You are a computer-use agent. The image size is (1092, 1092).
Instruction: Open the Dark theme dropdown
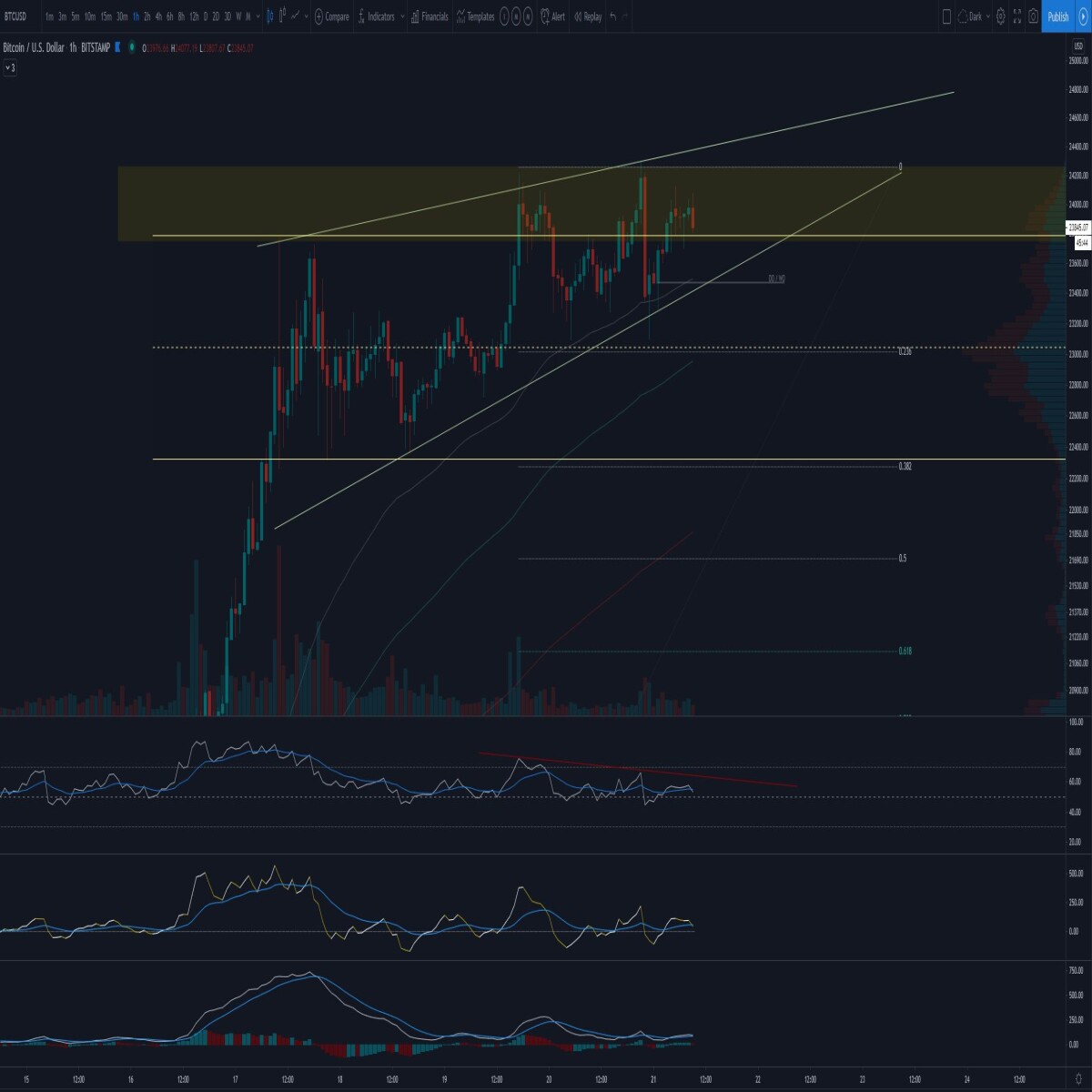974,16
